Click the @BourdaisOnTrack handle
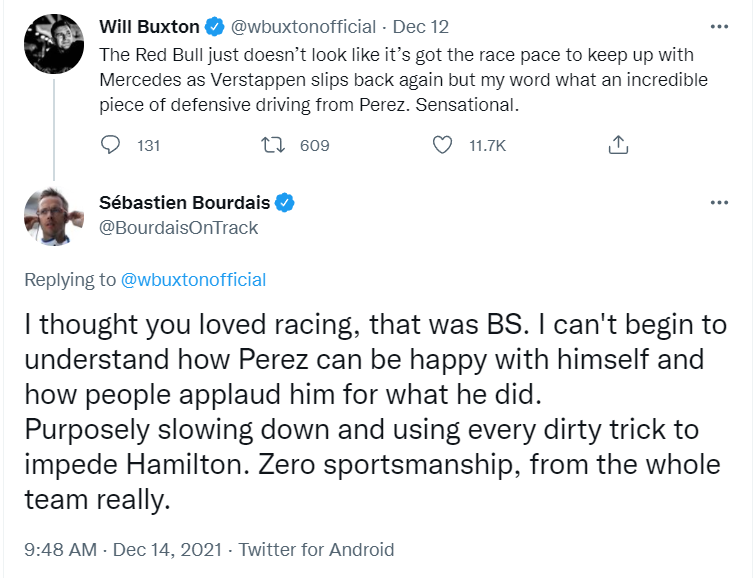Viewport: 754px width, 578px height. pyautogui.click(x=179, y=228)
